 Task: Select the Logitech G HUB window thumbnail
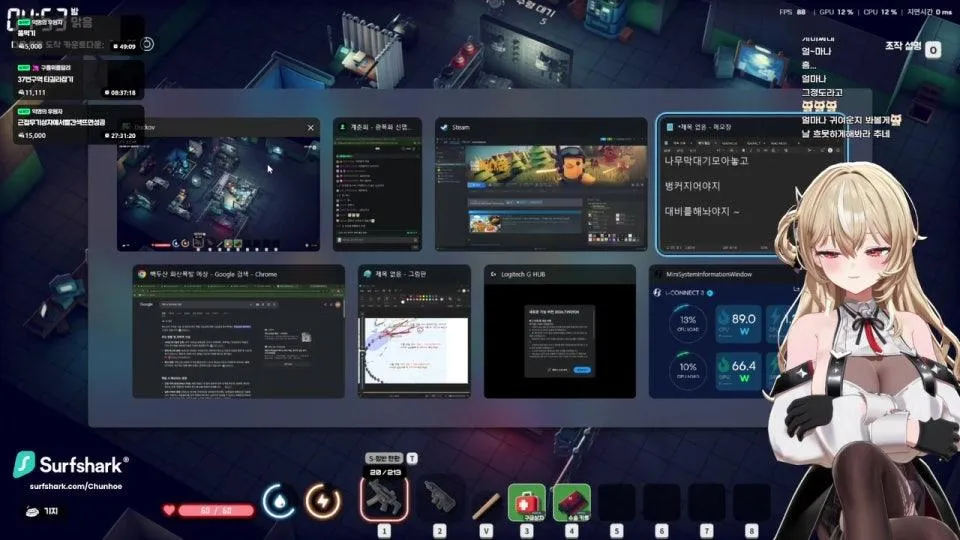point(560,331)
